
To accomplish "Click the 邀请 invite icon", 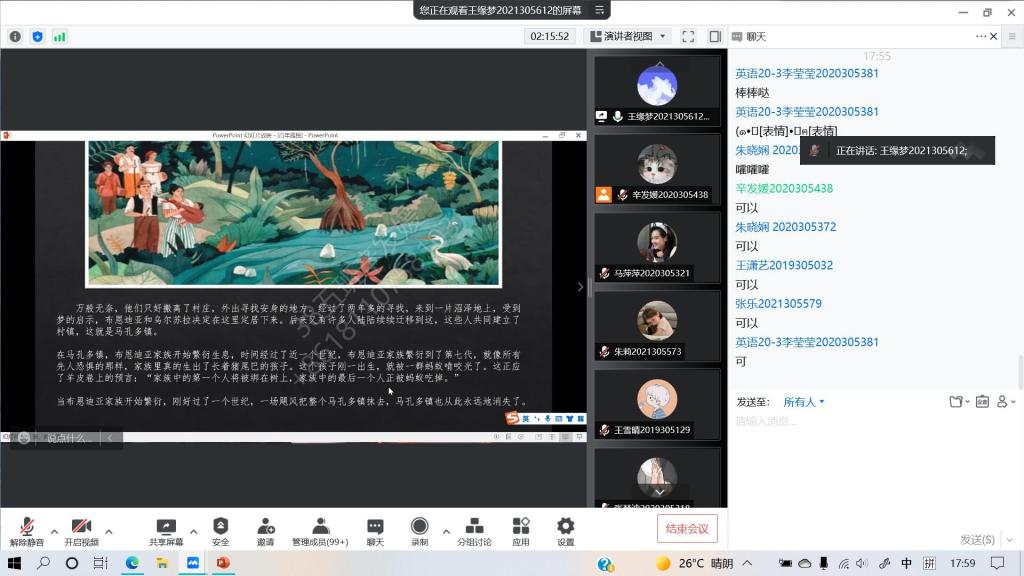I will 265,530.
